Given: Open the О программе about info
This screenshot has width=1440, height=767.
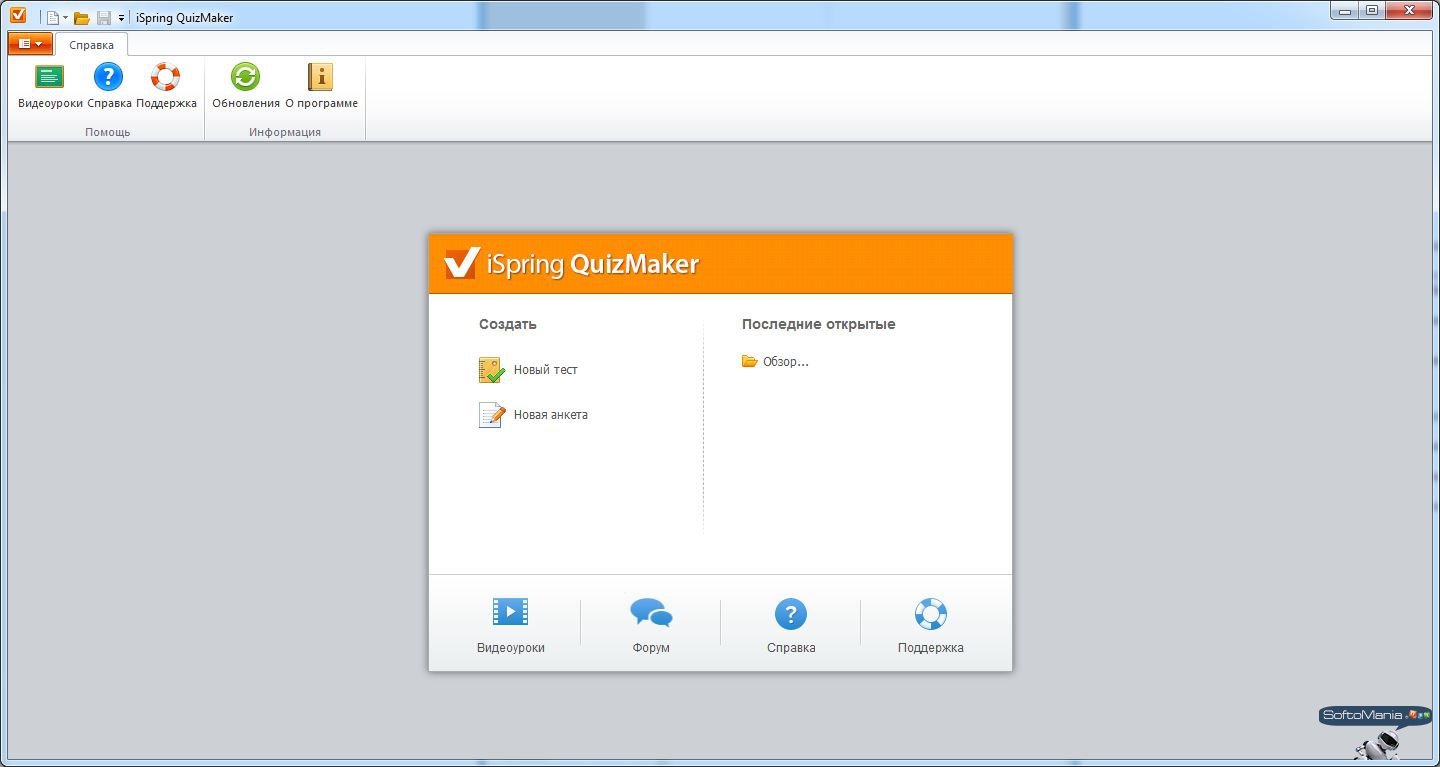Looking at the screenshot, I should [x=321, y=87].
